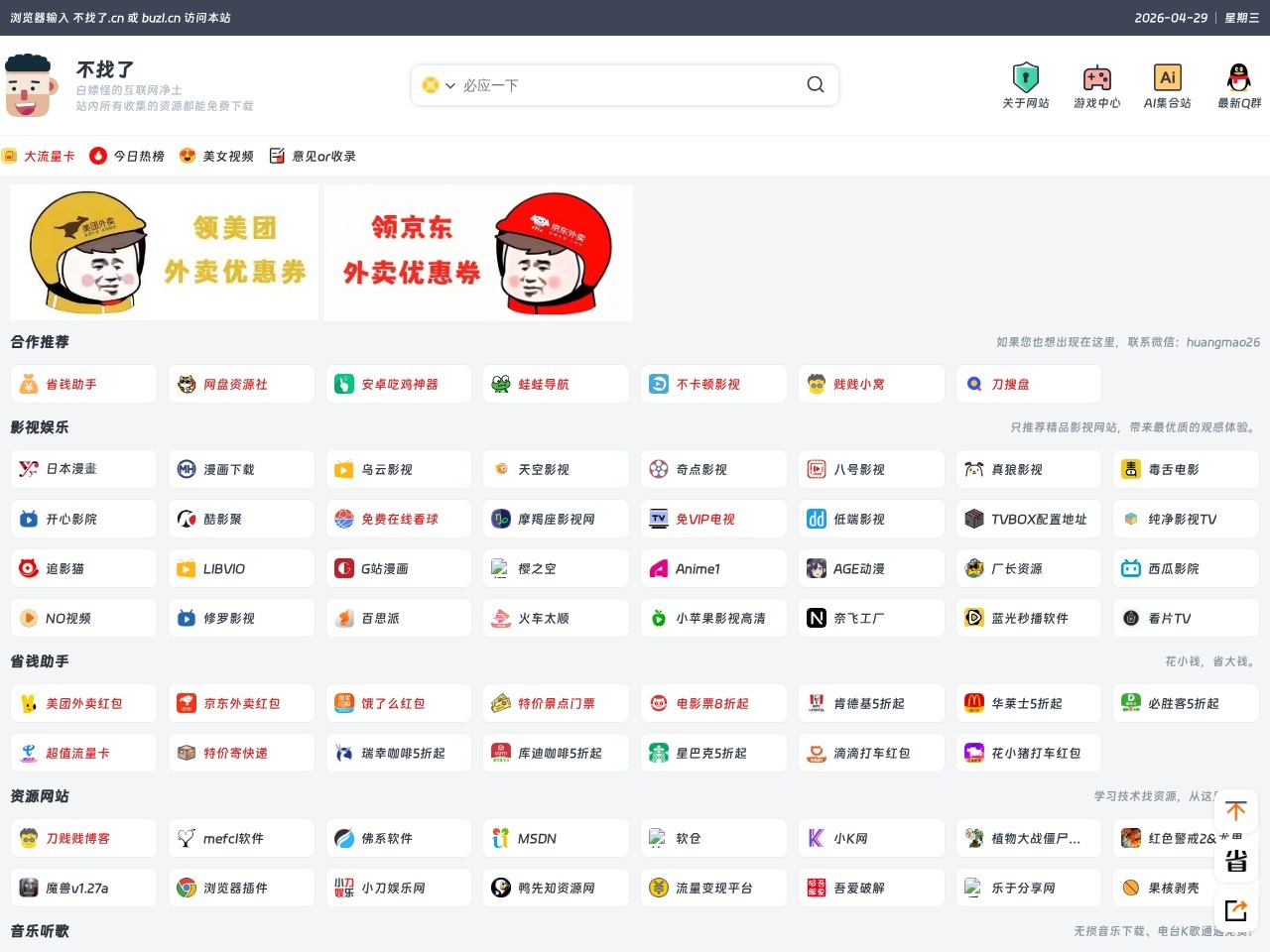Click the 关于网站 shield icon

(x=1025, y=77)
